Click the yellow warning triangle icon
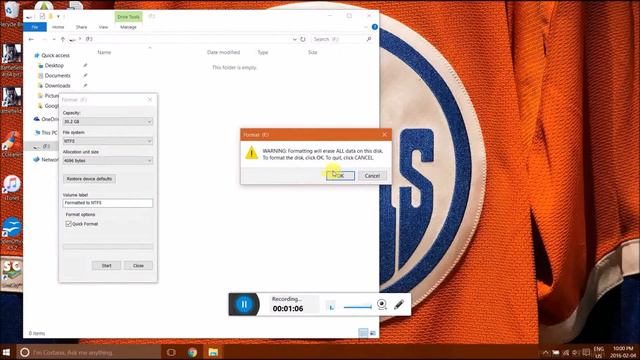This screenshot has height=360, width=640. tap(251, 153)
